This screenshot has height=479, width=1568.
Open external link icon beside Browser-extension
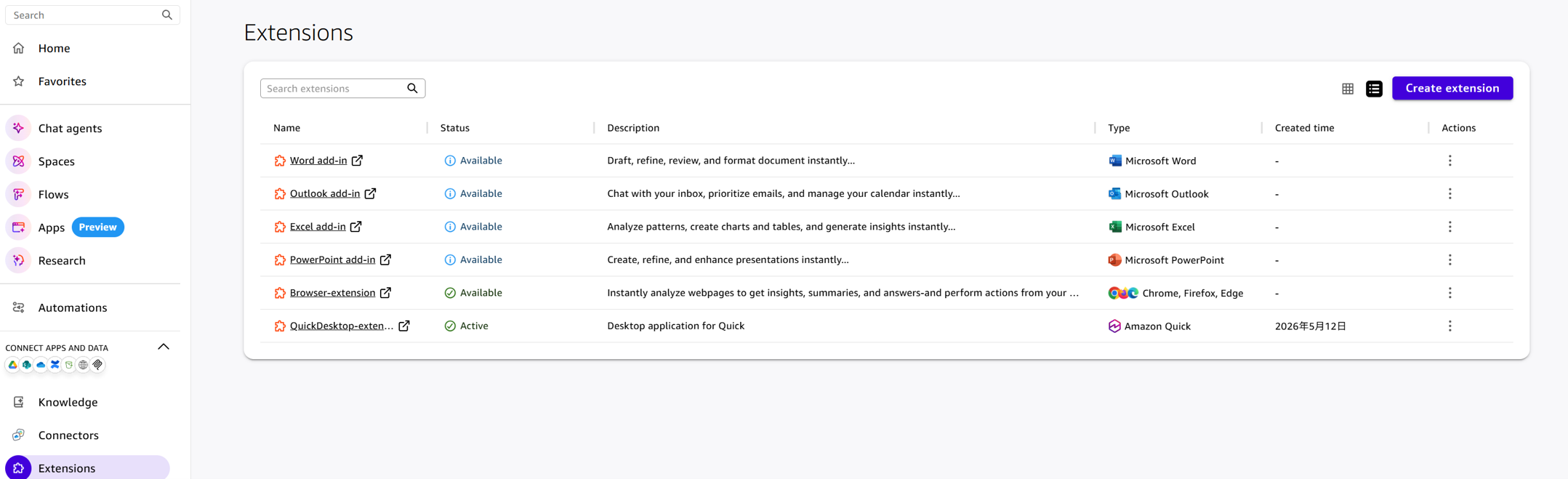[385, 293]
